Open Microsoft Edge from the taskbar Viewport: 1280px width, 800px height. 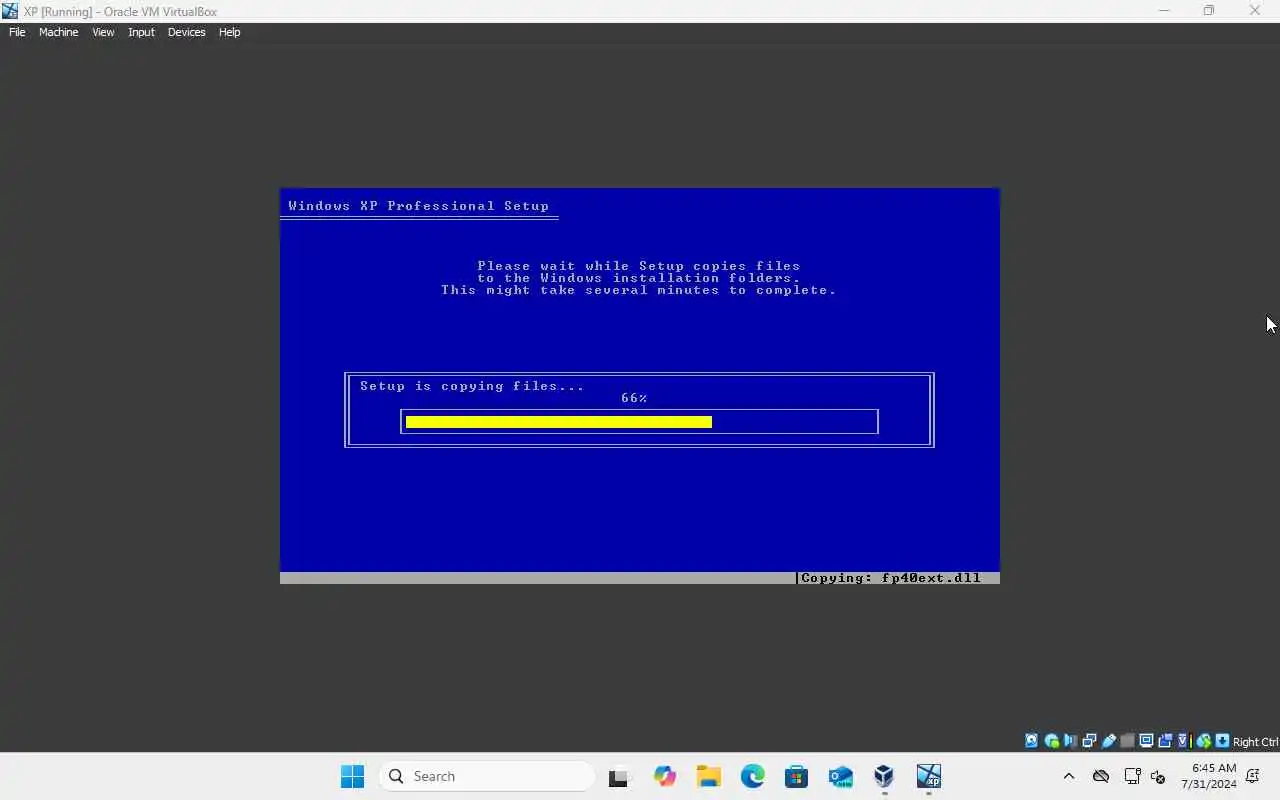point(752,776)
